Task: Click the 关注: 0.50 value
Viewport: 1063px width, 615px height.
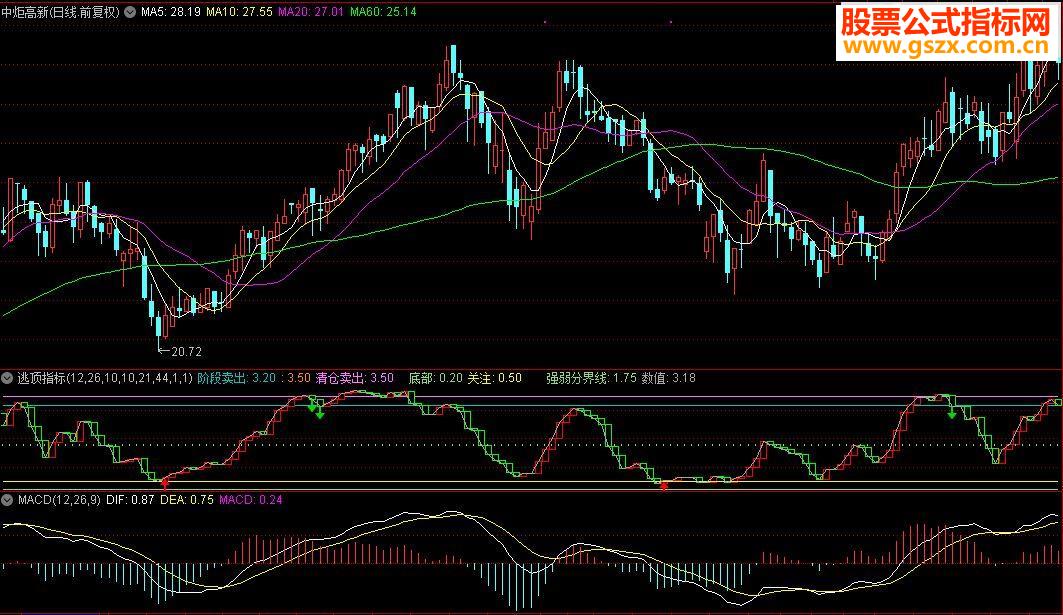Action: (x=494, y=378)
